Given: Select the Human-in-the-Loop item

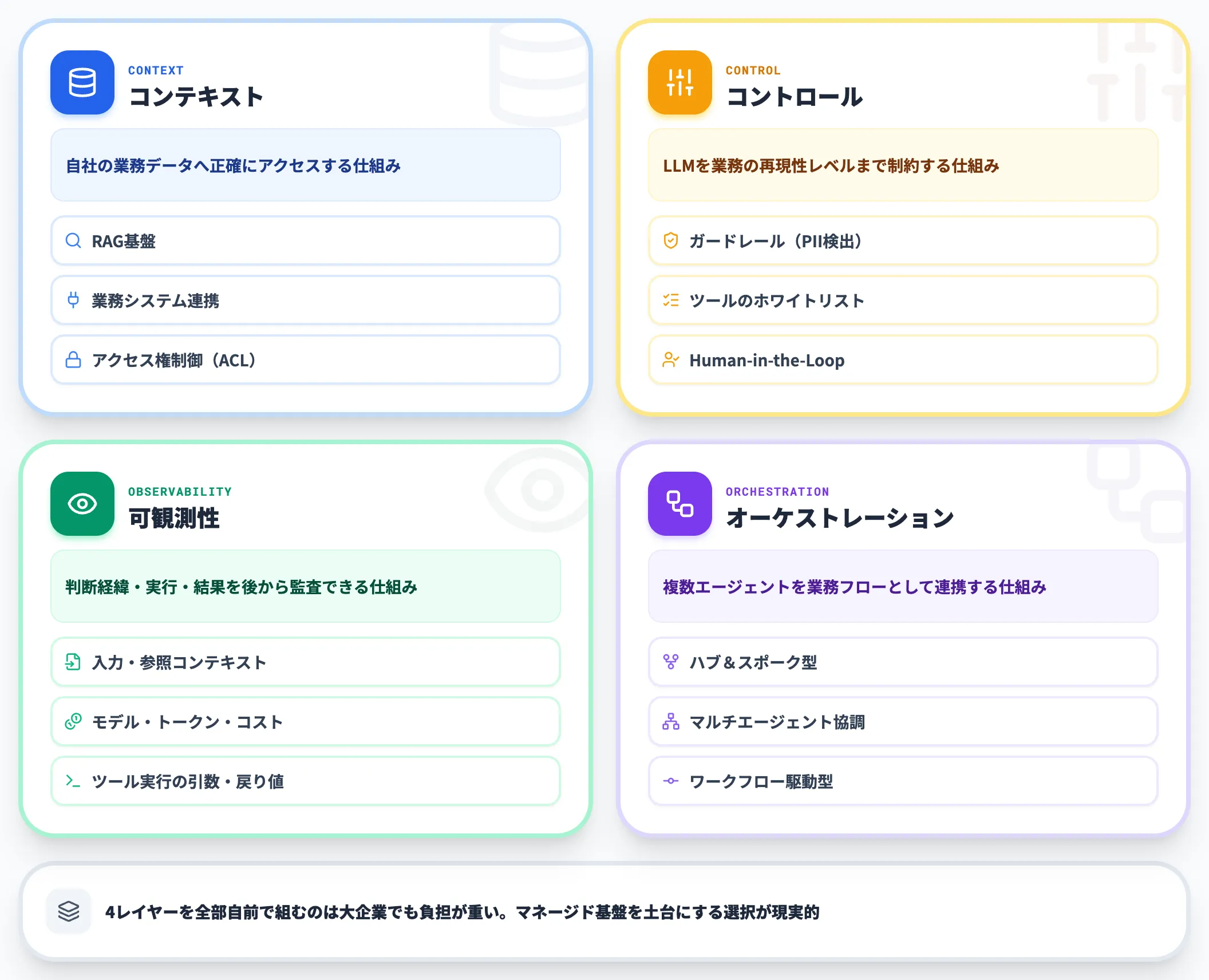Looking at the screenshot, I should (903, 360).
